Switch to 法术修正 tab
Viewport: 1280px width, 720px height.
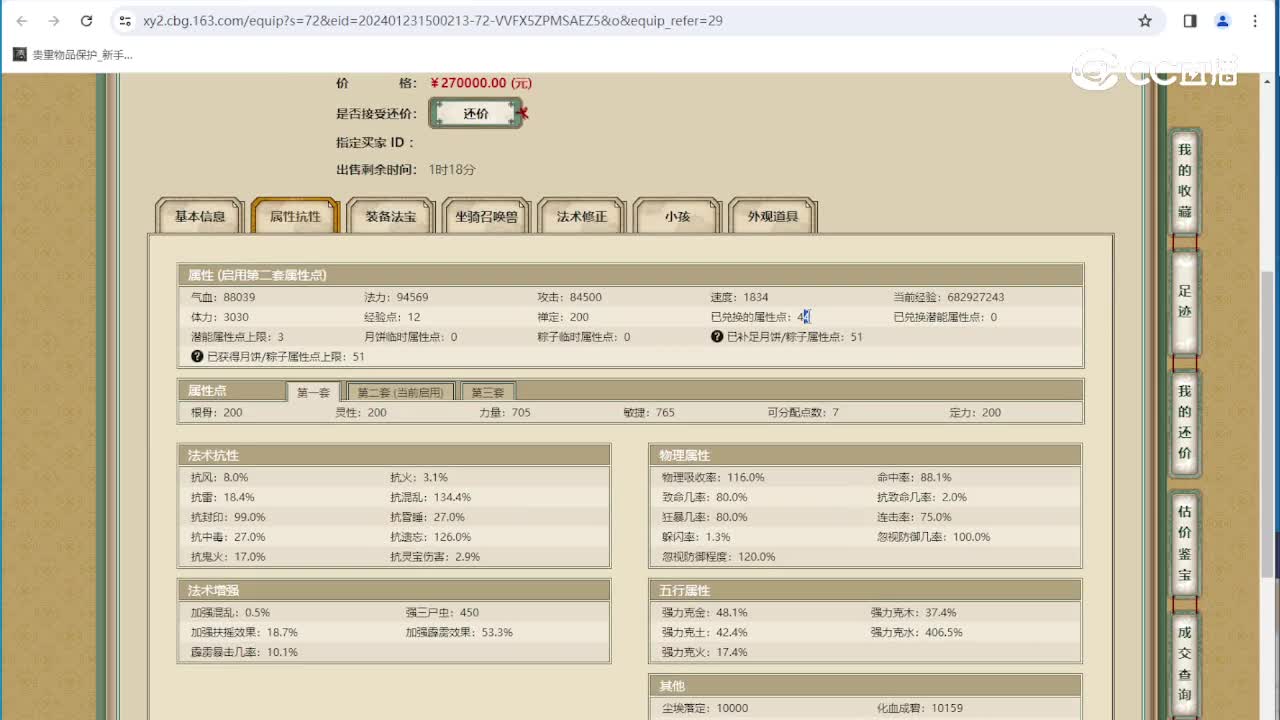coord(582,216)
